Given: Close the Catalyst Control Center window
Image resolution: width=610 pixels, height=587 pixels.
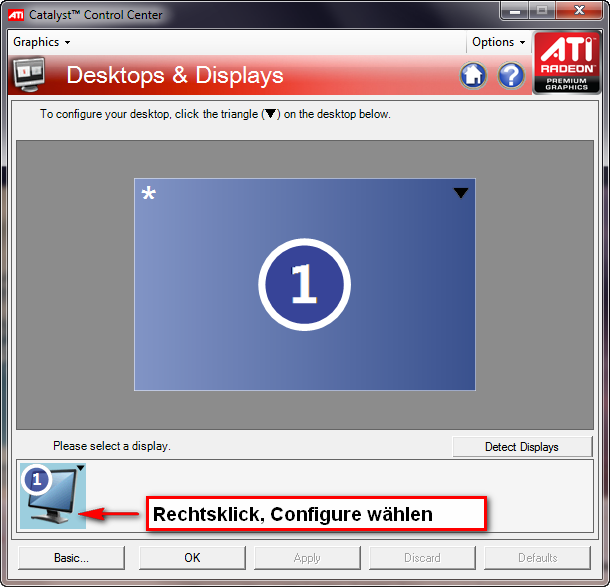Looking at the screenshot, I should [579, 11].
